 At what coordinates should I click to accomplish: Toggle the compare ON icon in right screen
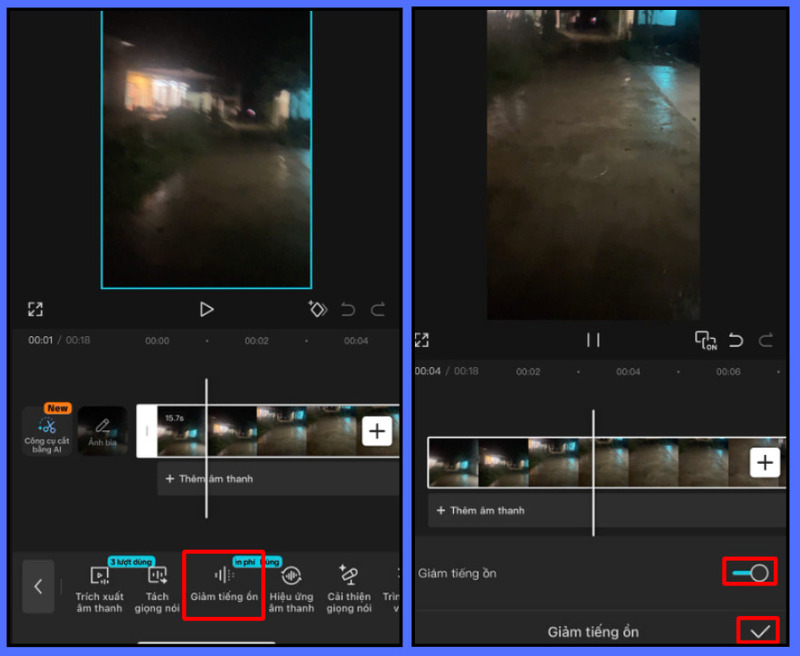pyautogui.click(x=706, y=340)
